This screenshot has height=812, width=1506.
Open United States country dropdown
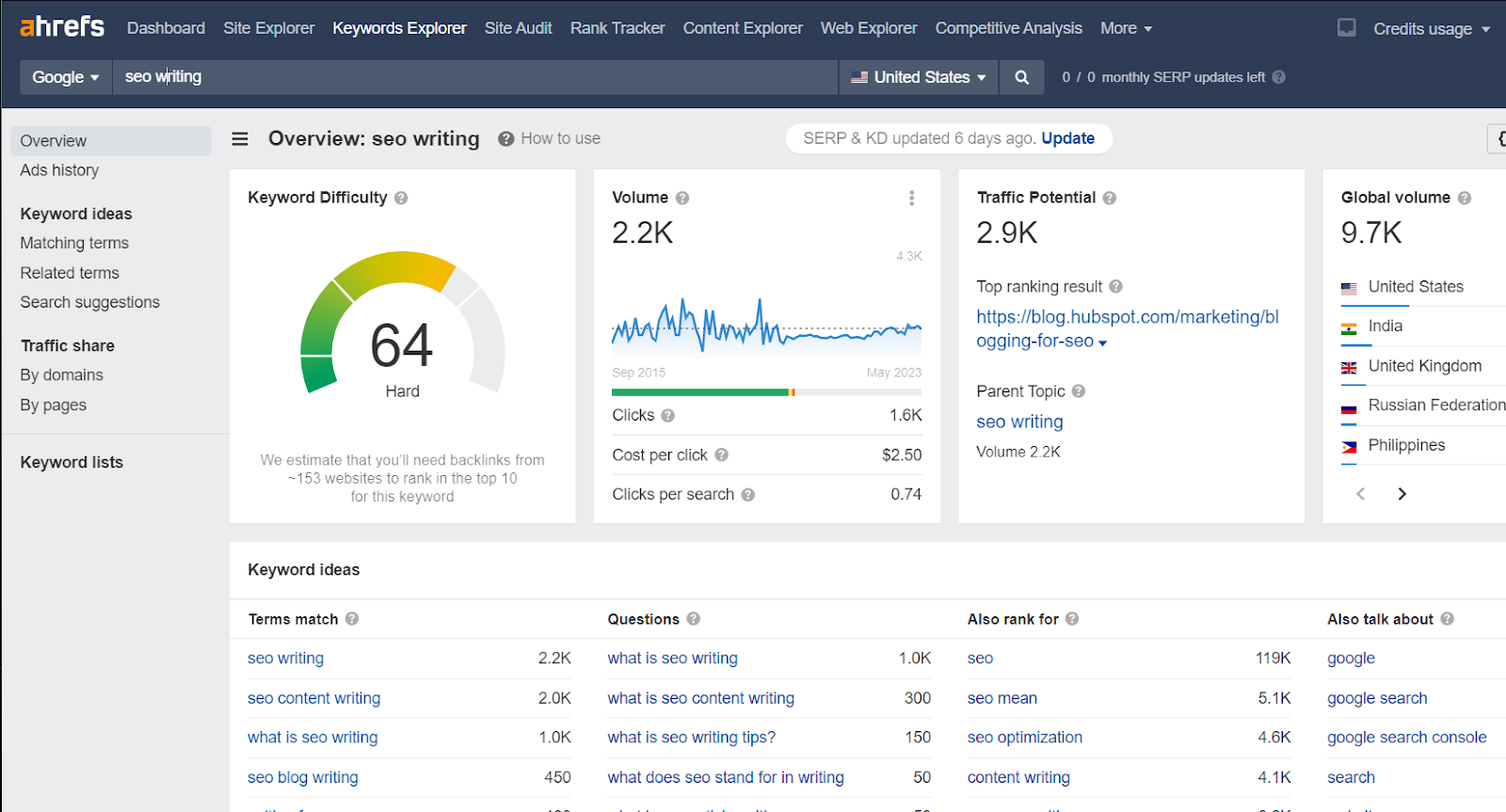point(919,77)
